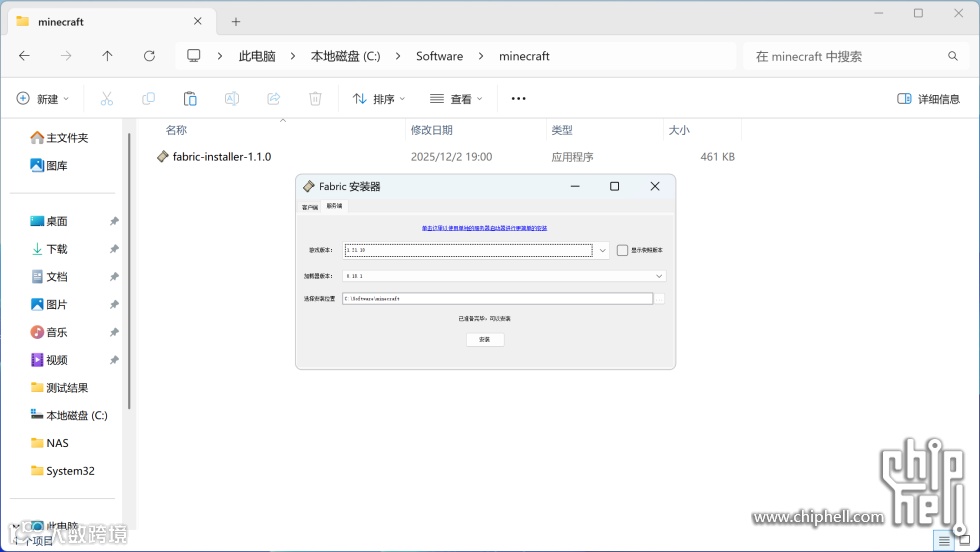This screenshot has width=980, height=552.
Task: Open NAS folder in the sidebar
Action: tap(49, 443)
